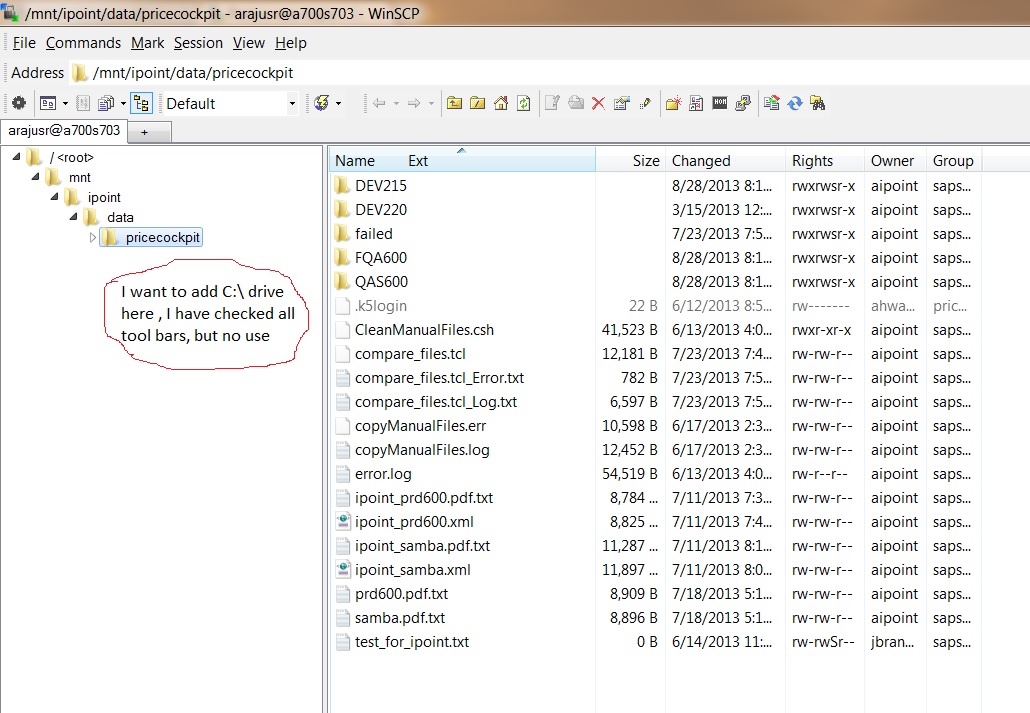Select the arajusr@a700s703 session tab

coord(64,131)
